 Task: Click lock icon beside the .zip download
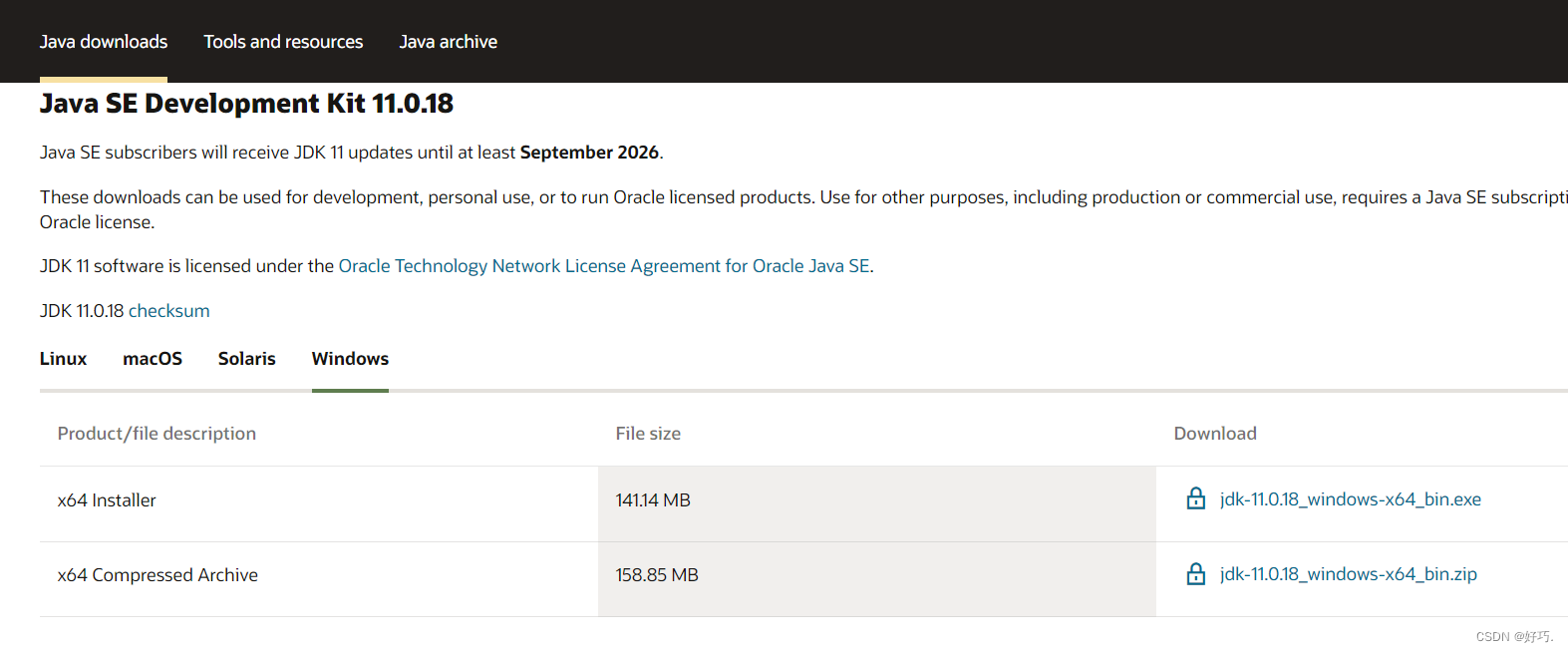(1196, 574)
